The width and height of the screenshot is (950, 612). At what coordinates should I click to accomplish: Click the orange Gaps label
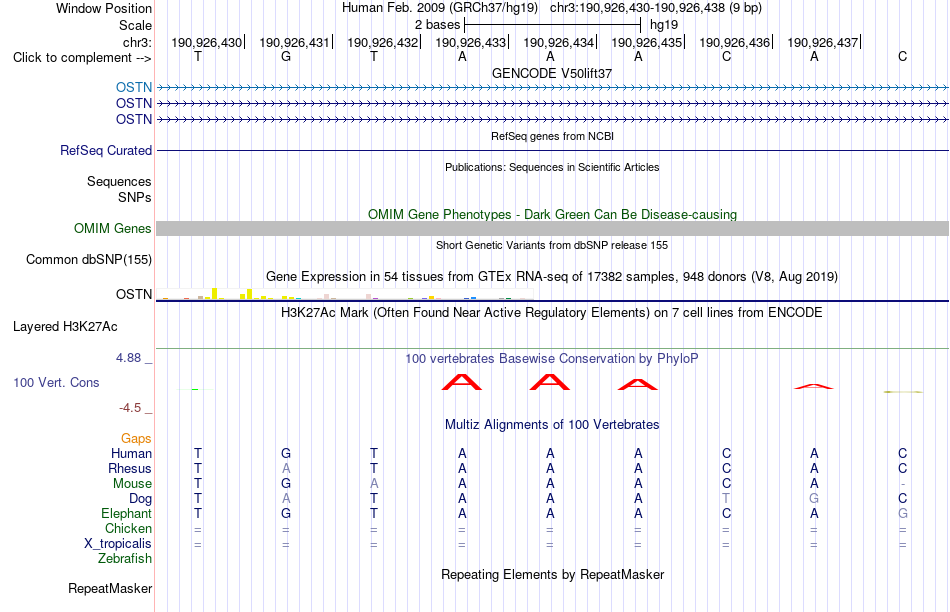136,439
